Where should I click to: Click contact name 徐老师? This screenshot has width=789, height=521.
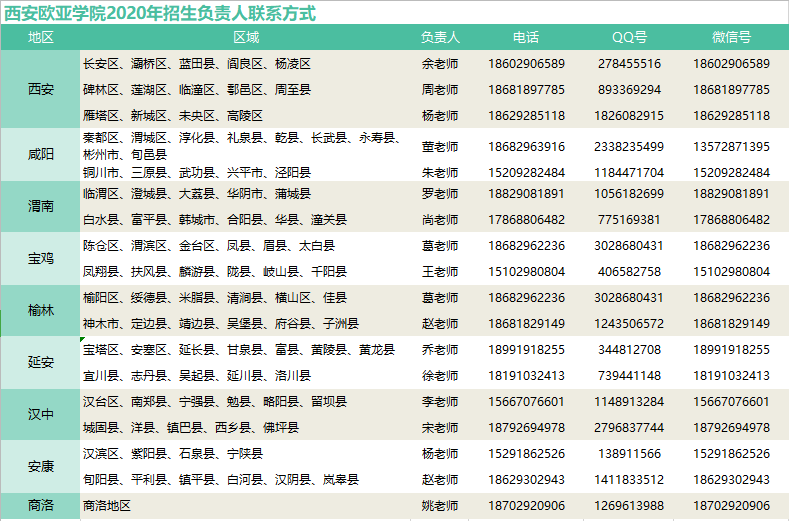pos(440,376)
